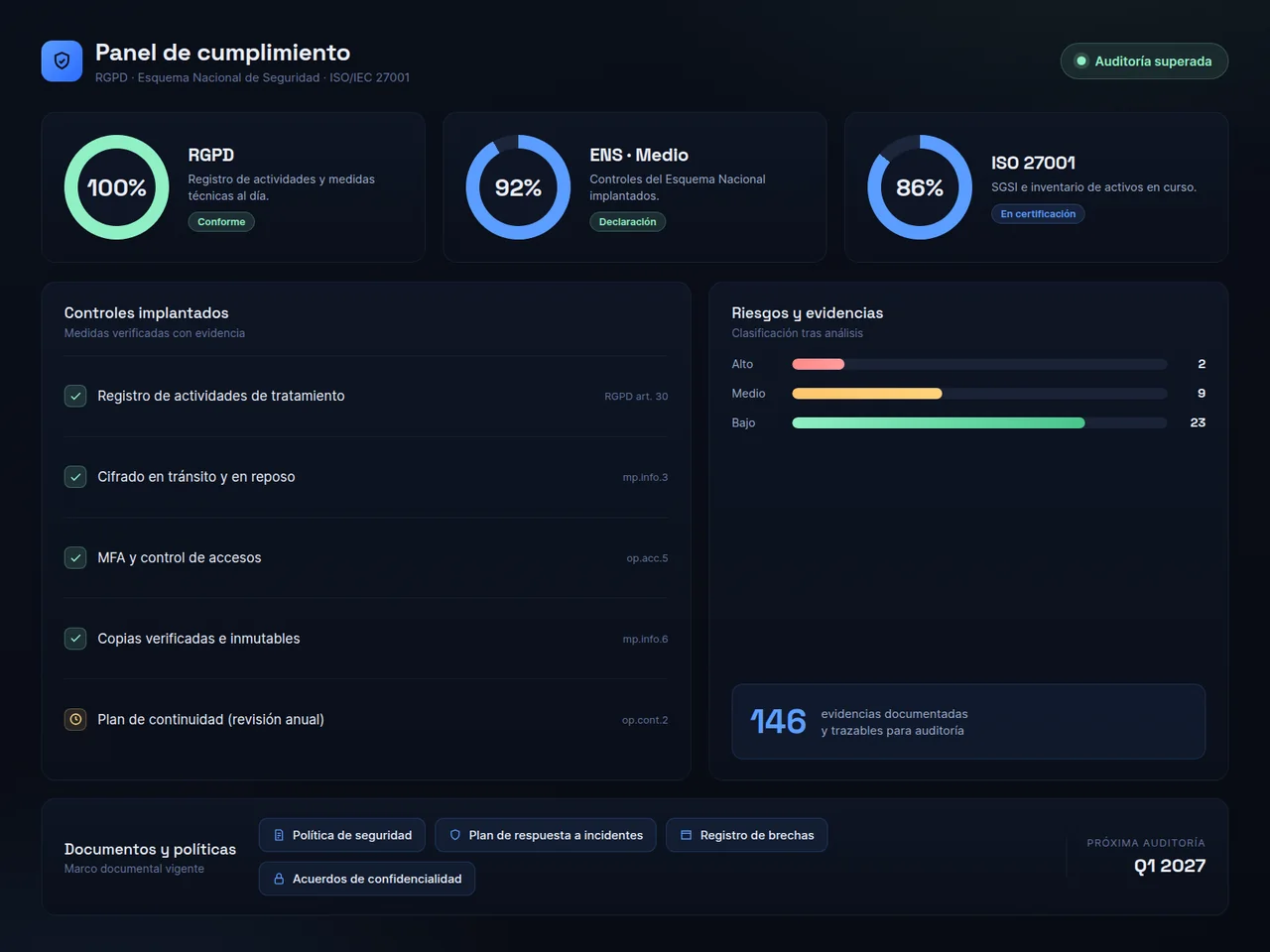Image resolution: width=1270 pixels, height=952 pixels.
Task: Click the 92% ENS progress ring
Action: pyautogui.click(x=518, y=187)
